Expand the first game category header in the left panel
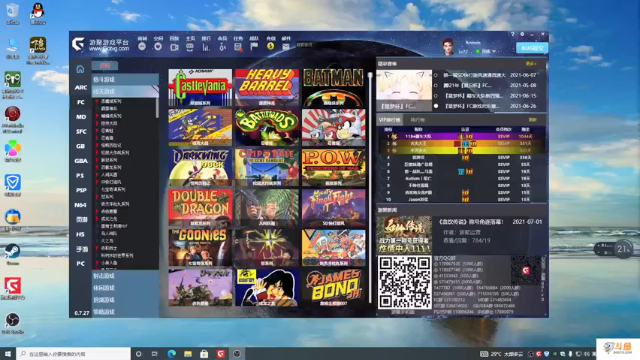The width and height of the screenshot is (640, 360). coord(125,79)
